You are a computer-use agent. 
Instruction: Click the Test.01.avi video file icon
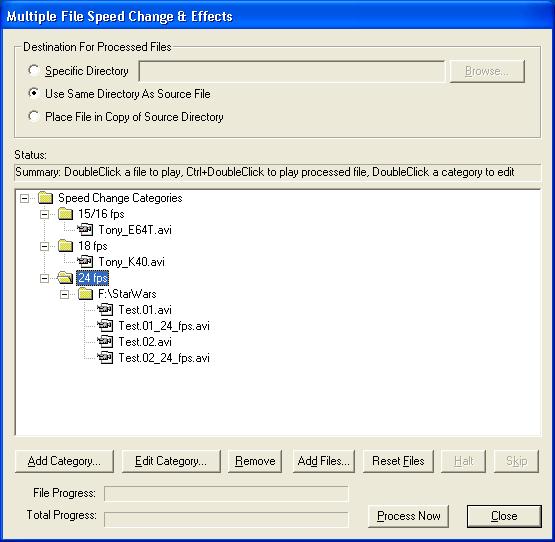click(105, 310)
